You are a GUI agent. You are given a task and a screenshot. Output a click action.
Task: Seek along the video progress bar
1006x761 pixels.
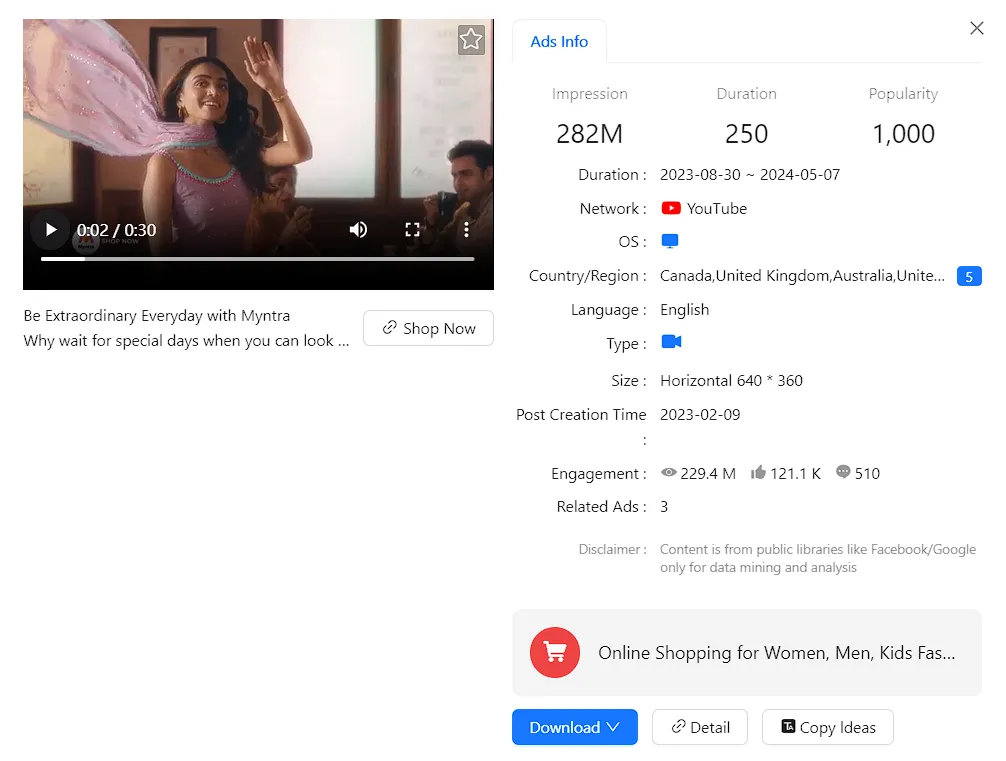(257, 259)
